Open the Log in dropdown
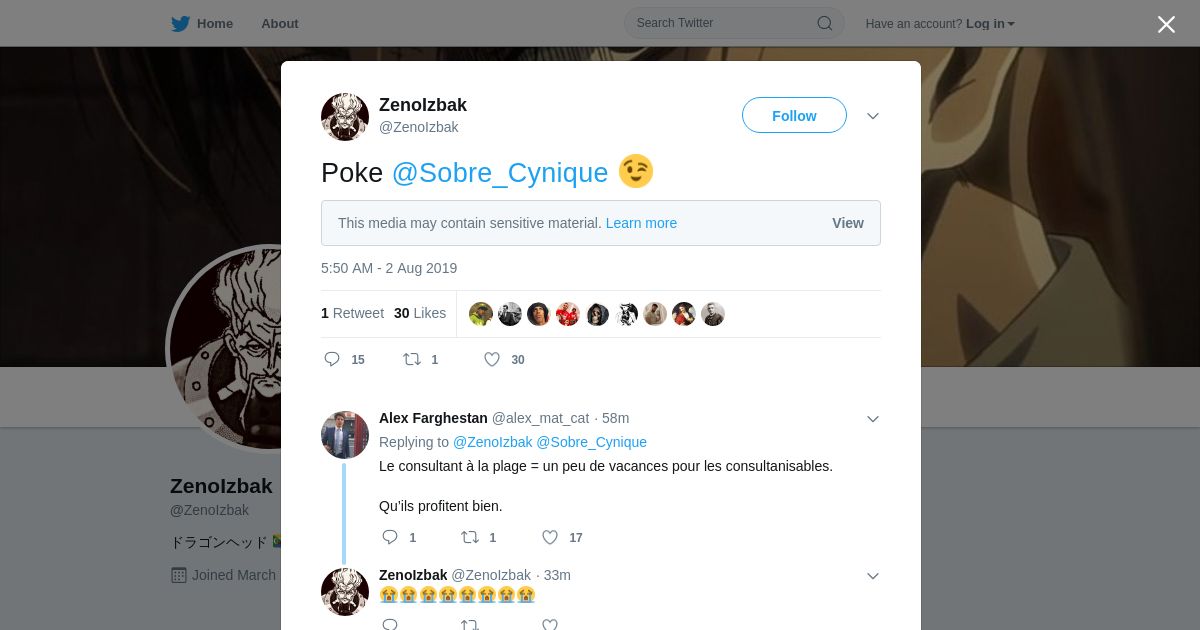This screenshot has height=630, width=1200. (990, 24)
